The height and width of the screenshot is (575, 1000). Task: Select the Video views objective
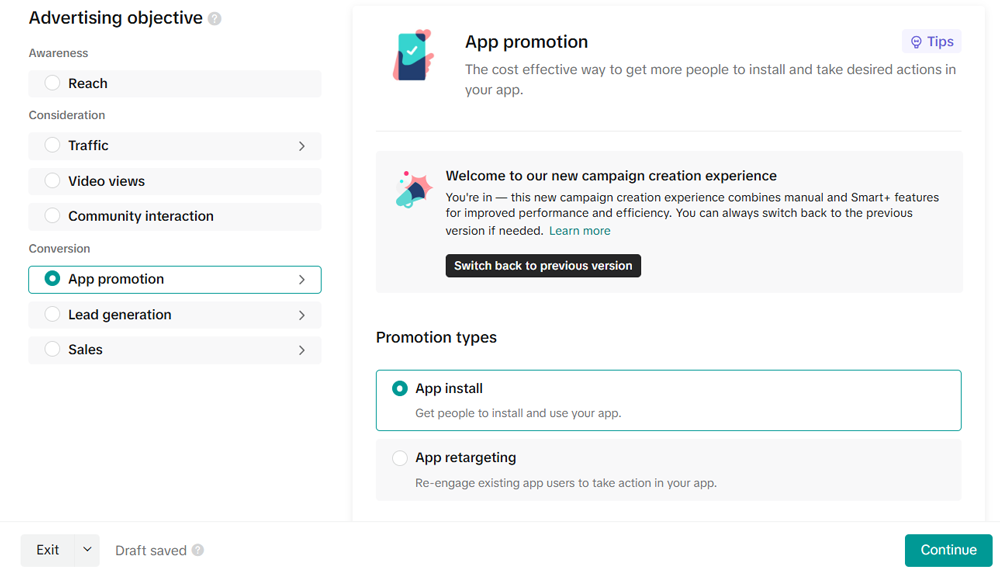pyautogui.click(x=52, y=181)
